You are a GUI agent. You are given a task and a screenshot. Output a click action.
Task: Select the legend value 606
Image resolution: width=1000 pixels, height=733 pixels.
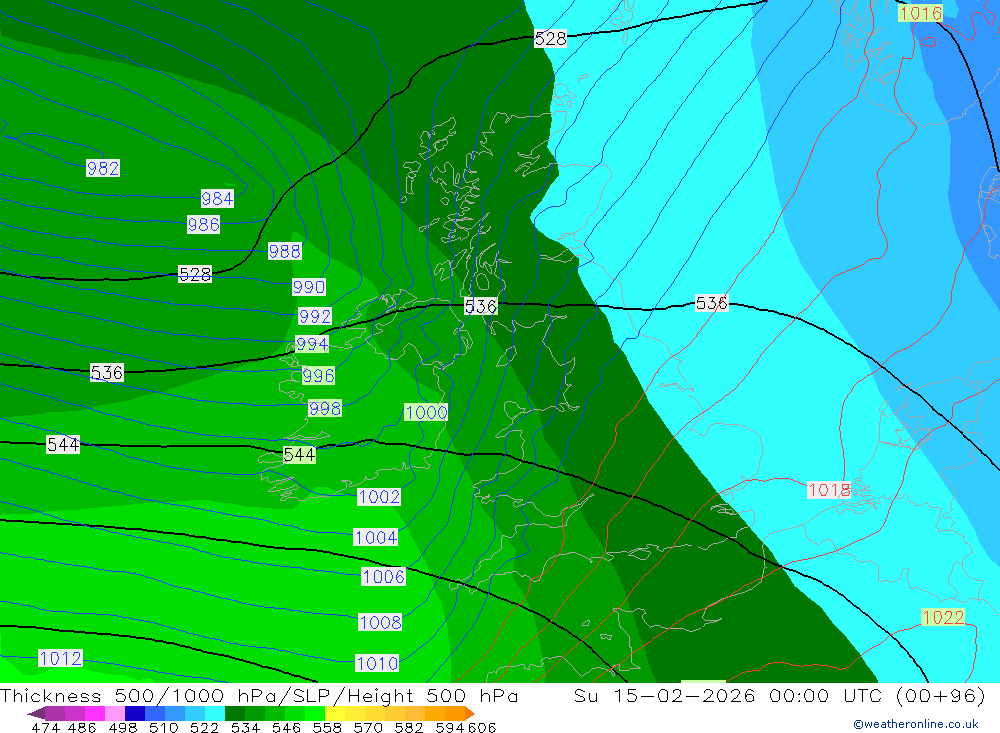(482, 727)
